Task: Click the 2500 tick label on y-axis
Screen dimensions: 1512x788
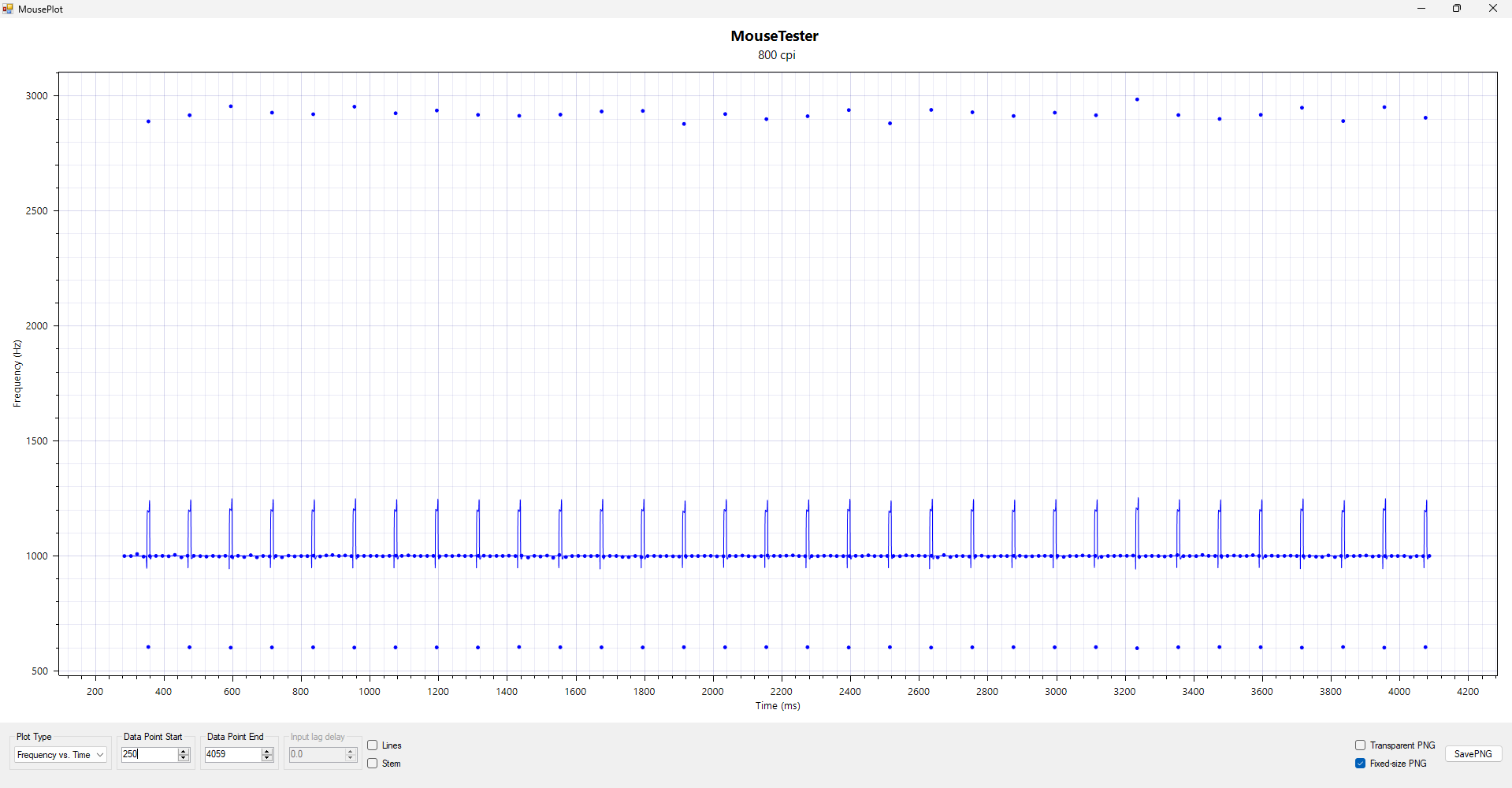Action: coord(37,211)
